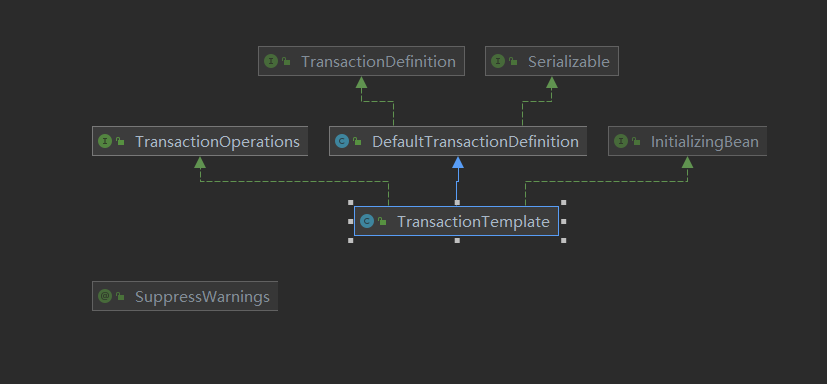827x384 pixels.
Task: Select the TransactionOperations interface node
Action: 200,141
